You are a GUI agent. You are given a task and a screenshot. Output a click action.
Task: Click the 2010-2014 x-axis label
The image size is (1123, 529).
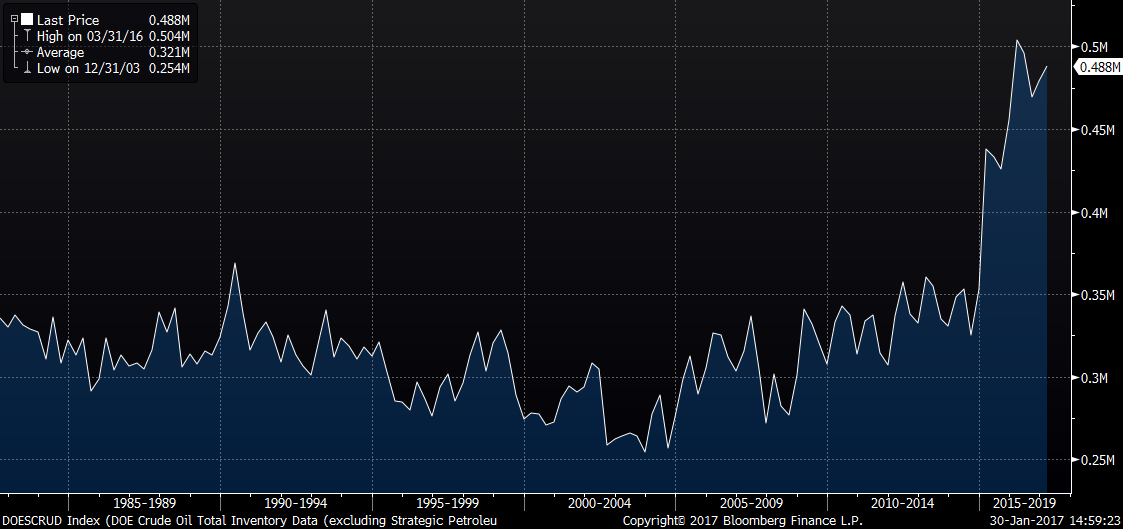click(x=902, y=503)
